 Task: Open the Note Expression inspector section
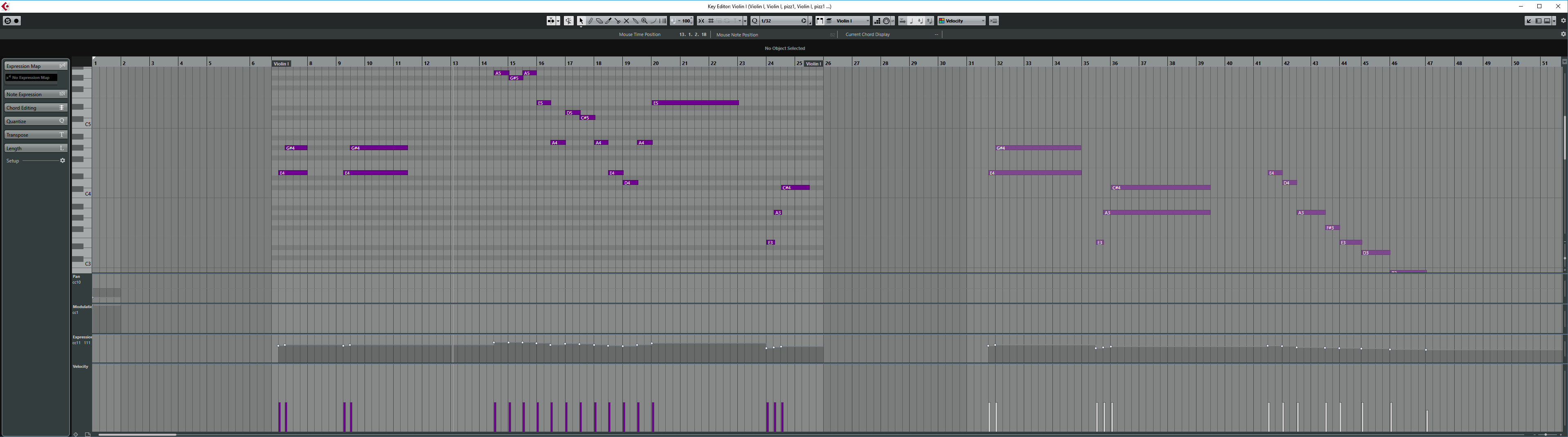click(x=35, y=94)
